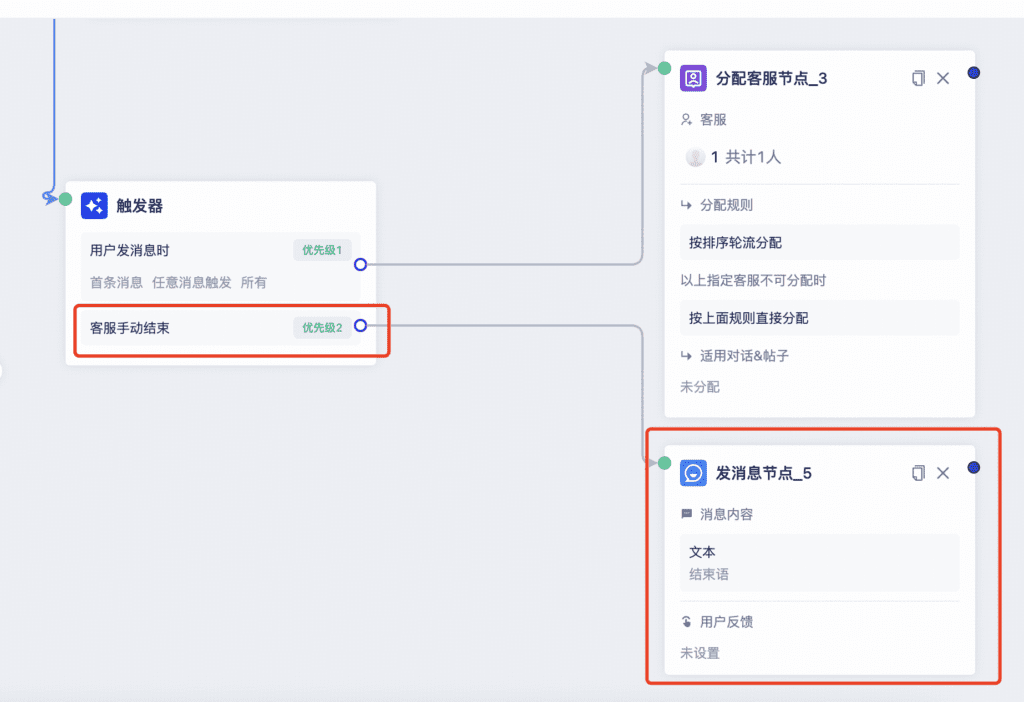The width and height of the screenshot is (1024, 702).
Task: Click the 发消息节点_5 chat icon
Action: pos(693,473)
